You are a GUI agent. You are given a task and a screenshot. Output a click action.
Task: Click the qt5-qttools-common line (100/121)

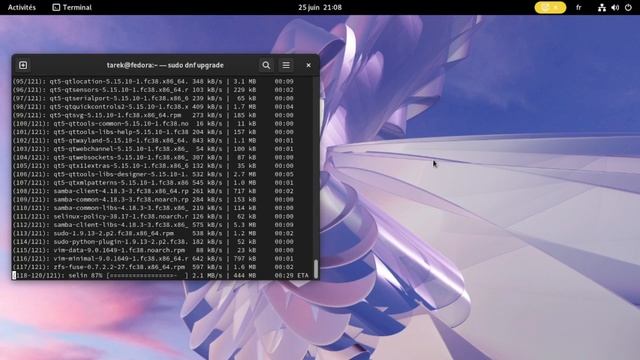point(153,124)
